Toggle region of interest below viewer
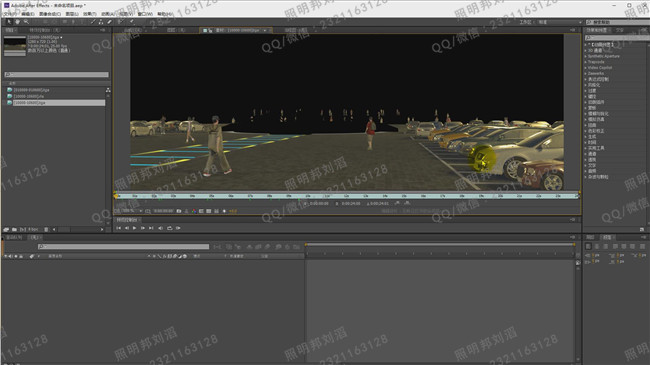The width and height of the screenshot is (650, 365). [201, 211]
